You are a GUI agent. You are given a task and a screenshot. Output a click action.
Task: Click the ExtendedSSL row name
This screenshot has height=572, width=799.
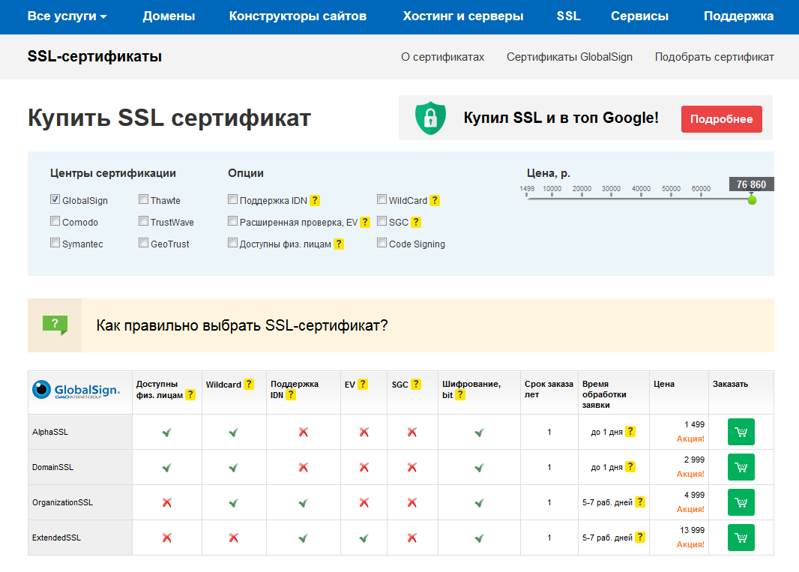[56, 537]
